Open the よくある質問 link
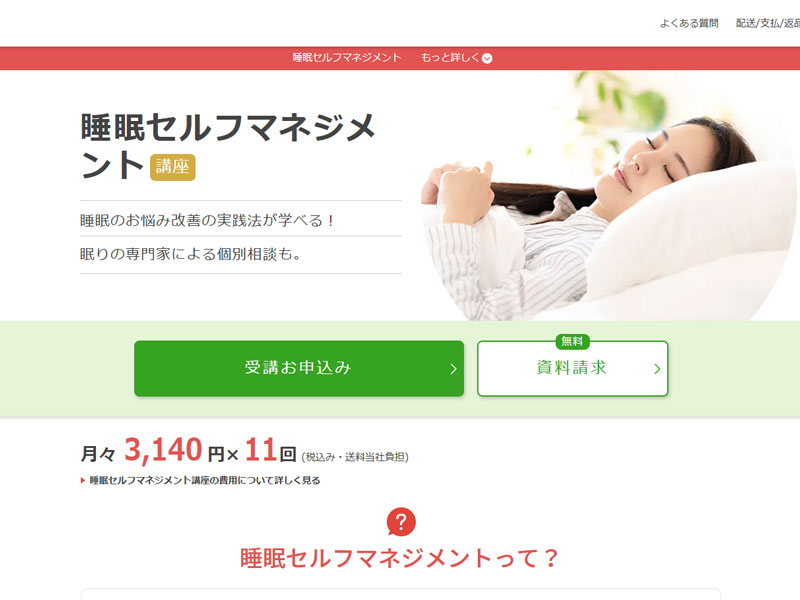The width and height of the screenshot is (800, 600). tap(689, 23)
